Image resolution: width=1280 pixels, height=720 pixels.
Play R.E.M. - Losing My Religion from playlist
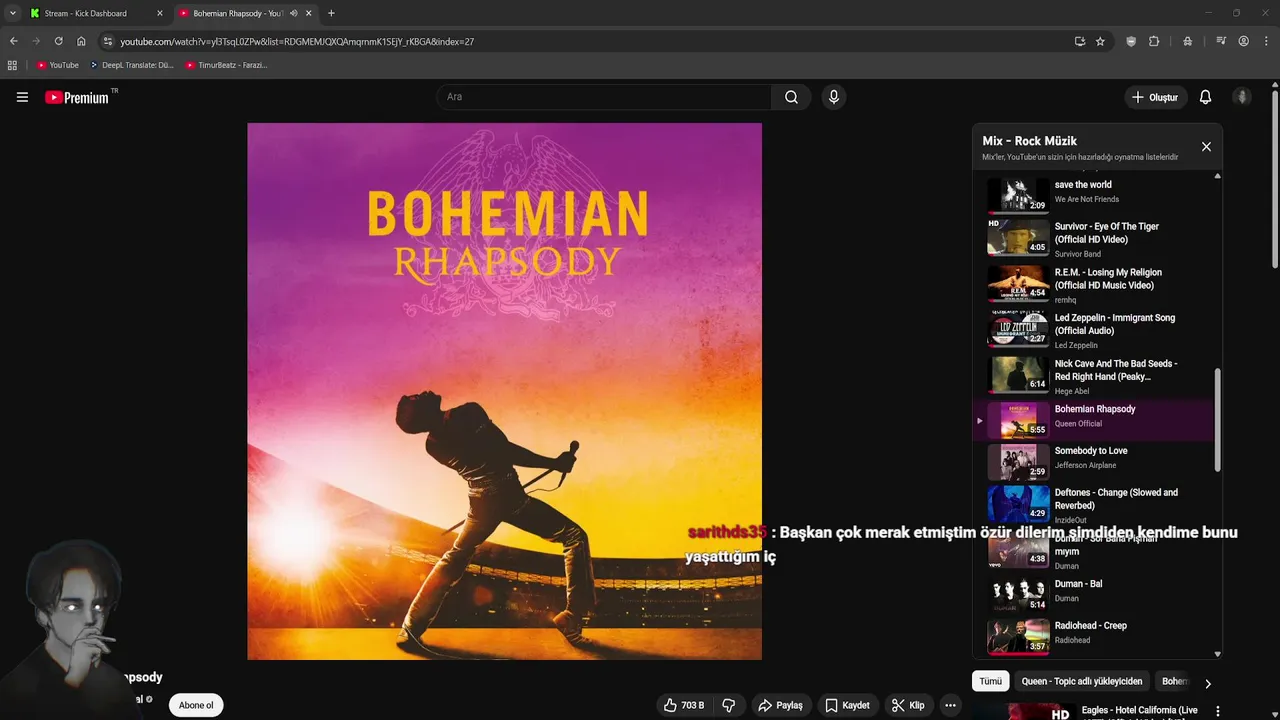coord(1096,285)
